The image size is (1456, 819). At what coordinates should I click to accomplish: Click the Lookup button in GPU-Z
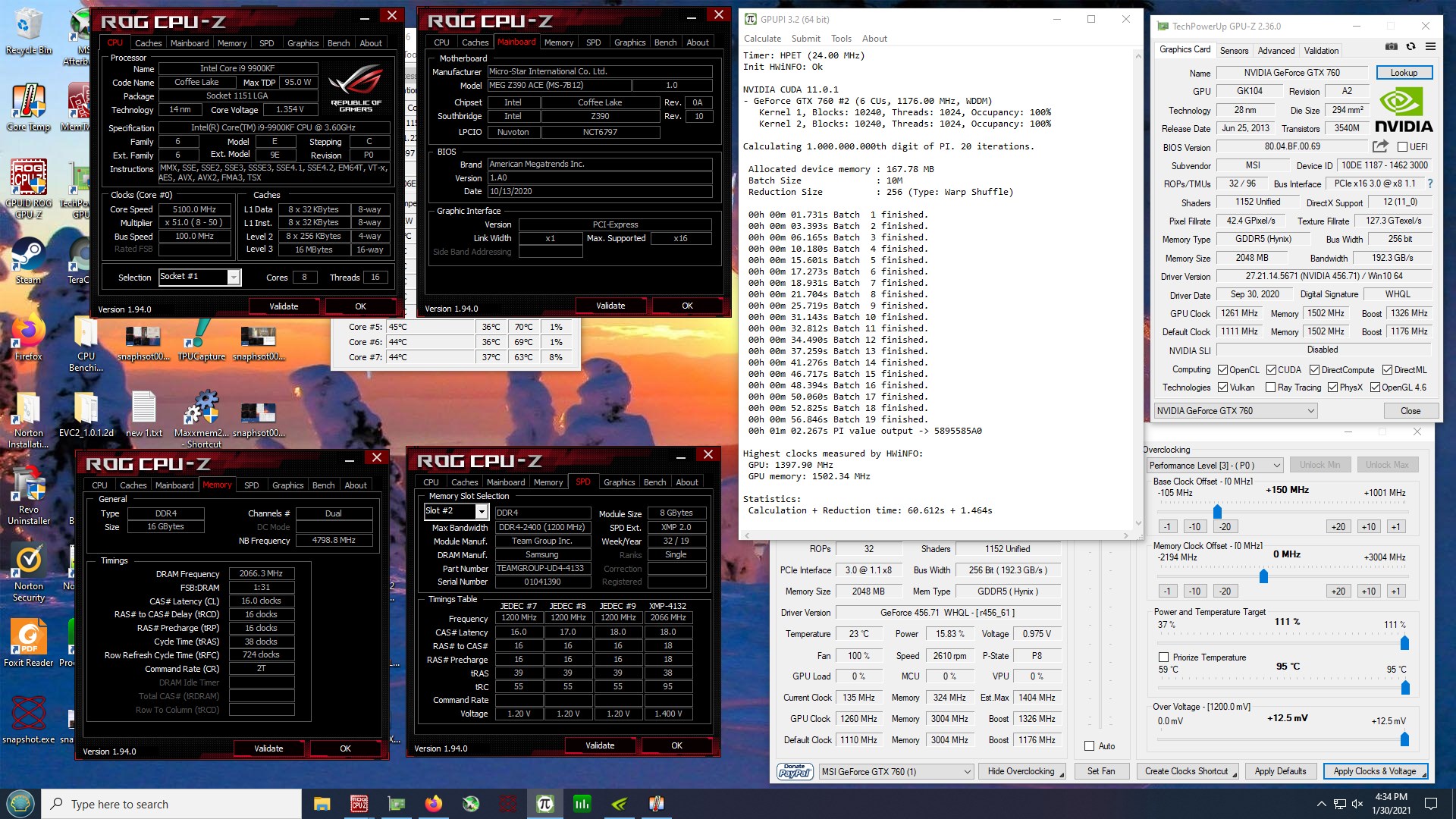1404,73
